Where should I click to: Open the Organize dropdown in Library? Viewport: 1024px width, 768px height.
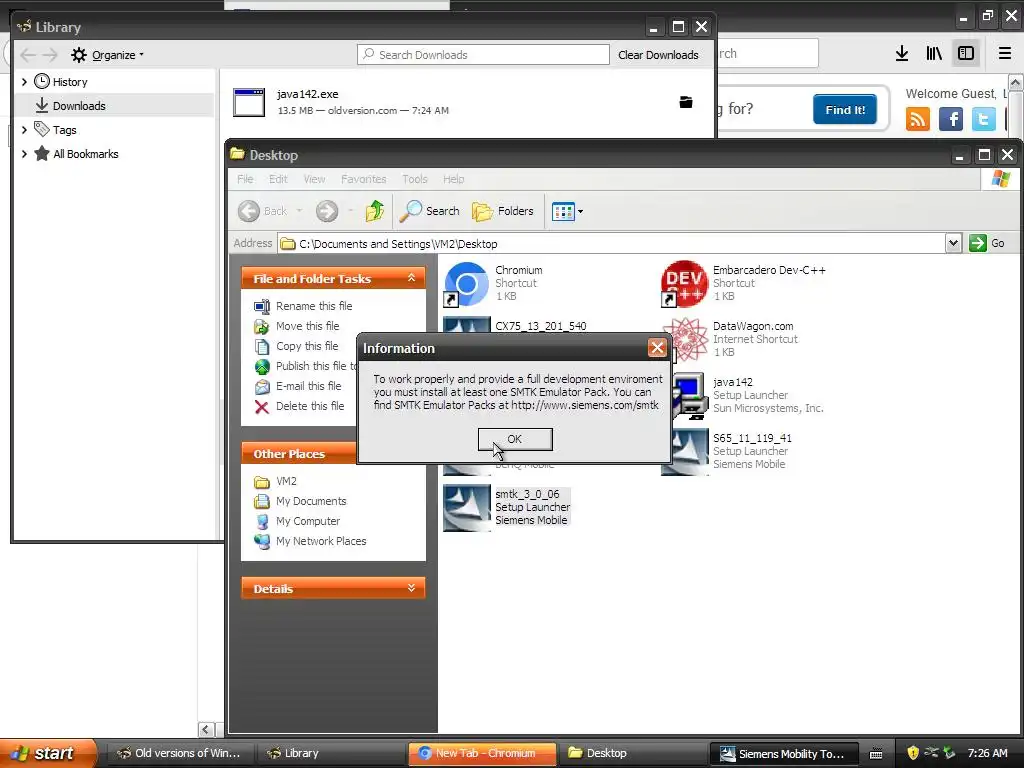(108, 55)
